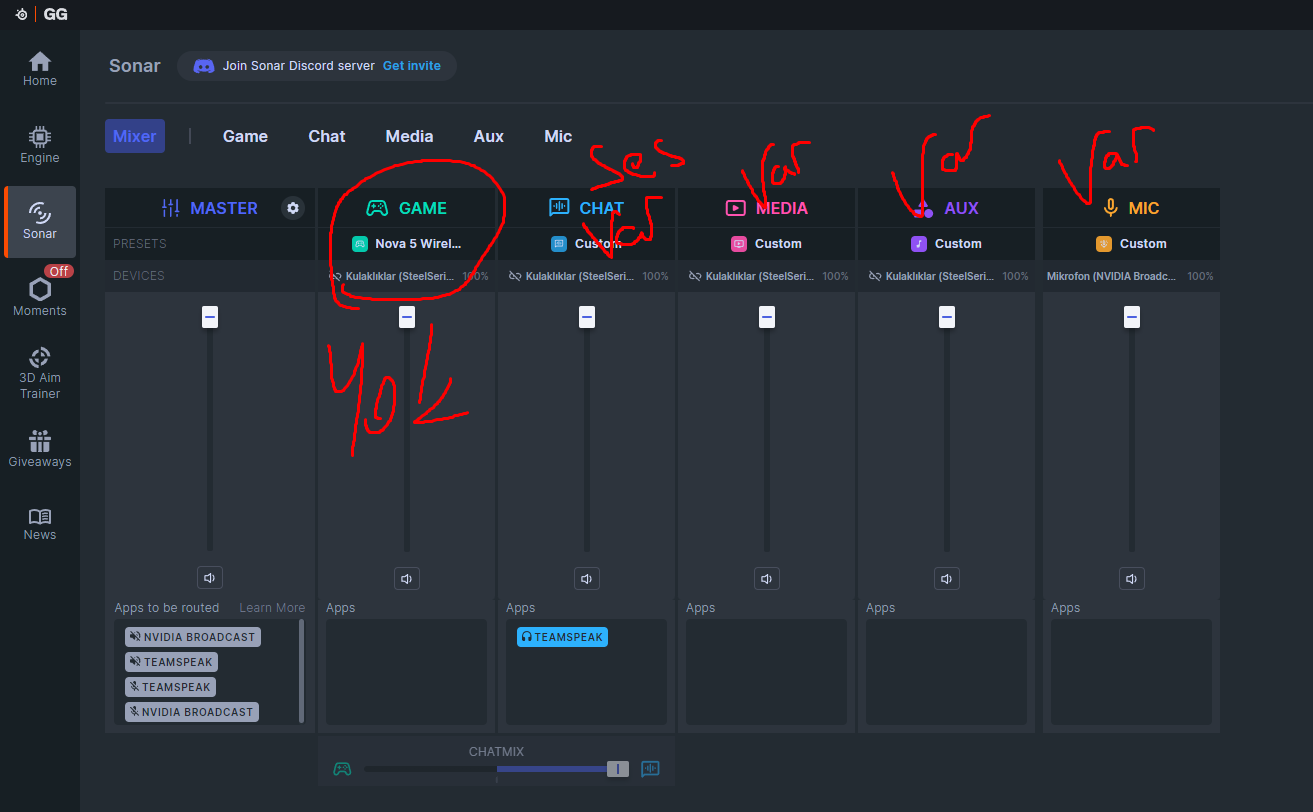Switch to the Game tab
The width and height of the screenshot is (1313, 812).
point(245,136)
